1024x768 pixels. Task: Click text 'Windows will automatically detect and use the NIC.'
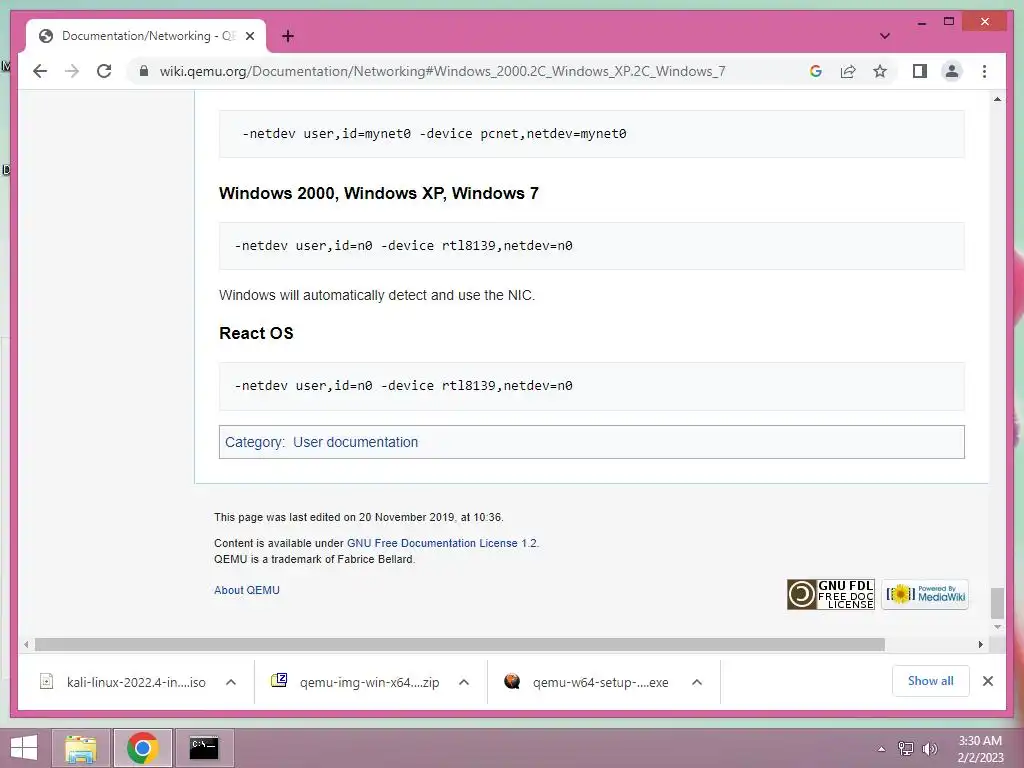[x=377, y=295]
